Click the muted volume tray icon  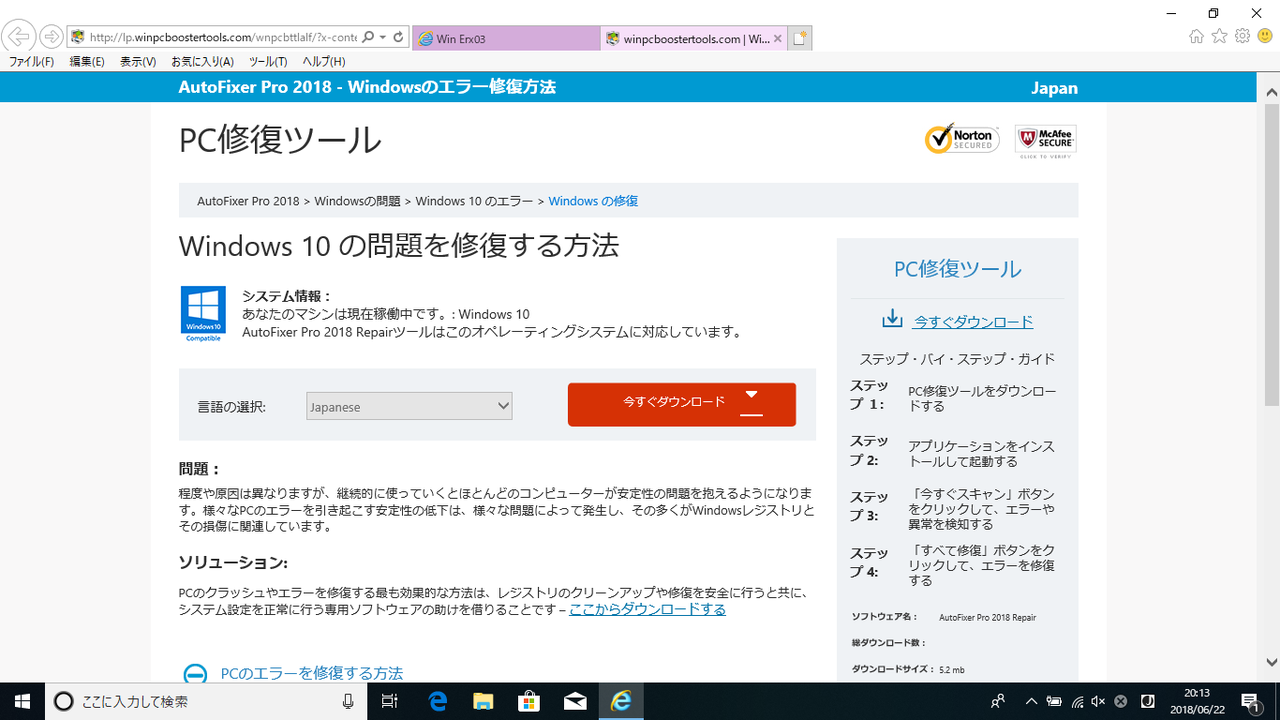[x=1098, y=701]
